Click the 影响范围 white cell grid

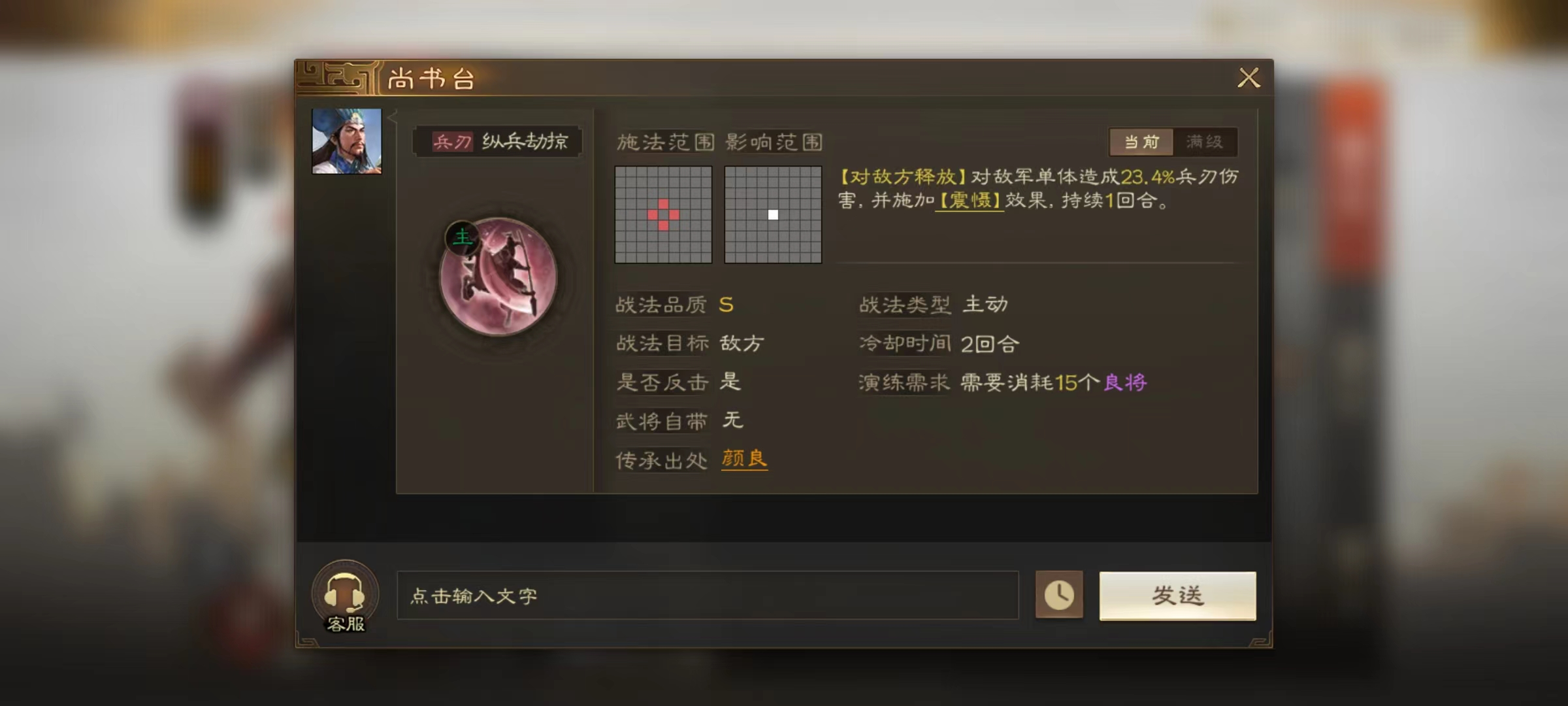click(x=773, y=214)
